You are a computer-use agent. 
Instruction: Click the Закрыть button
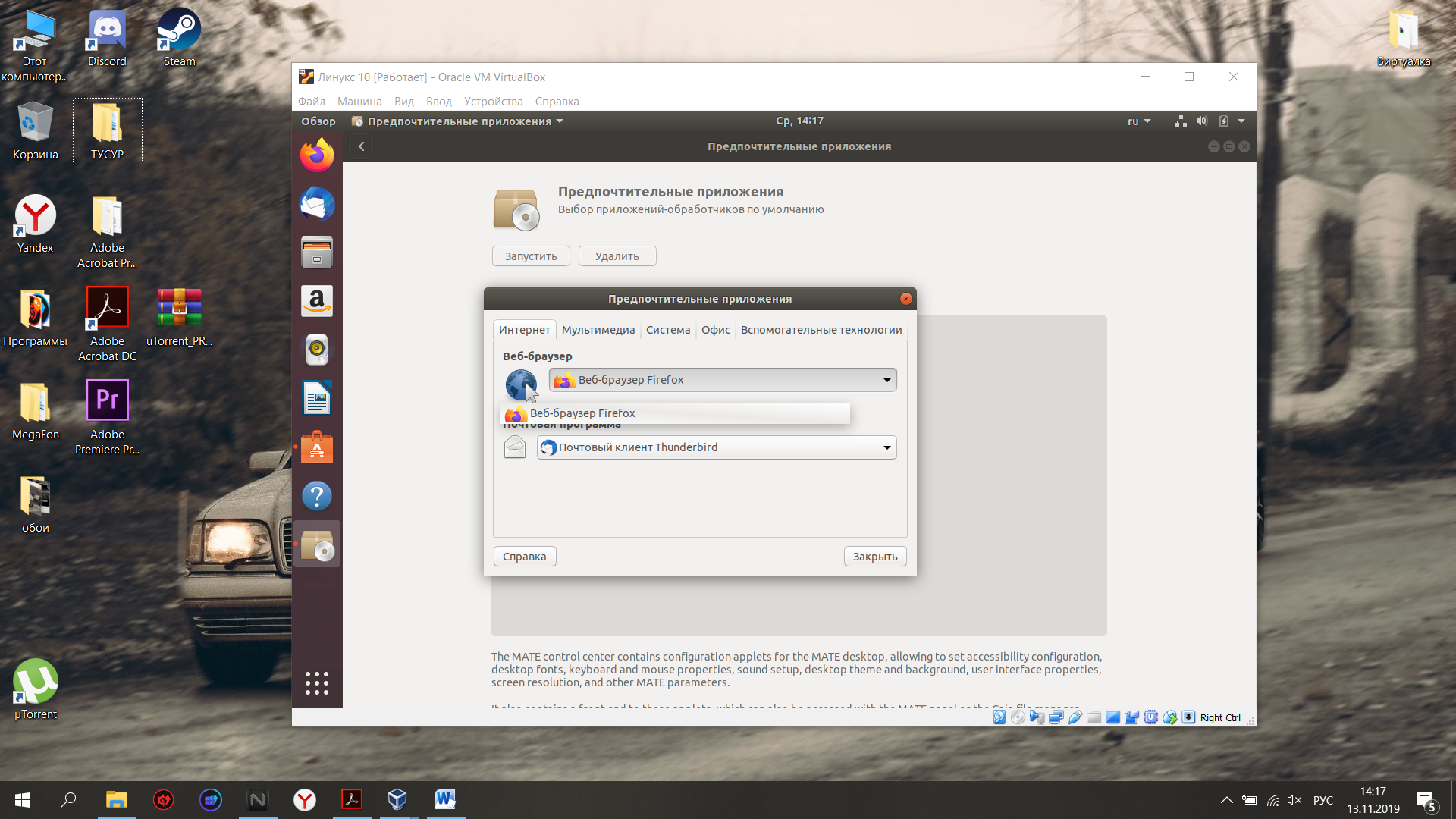(875, 557)
